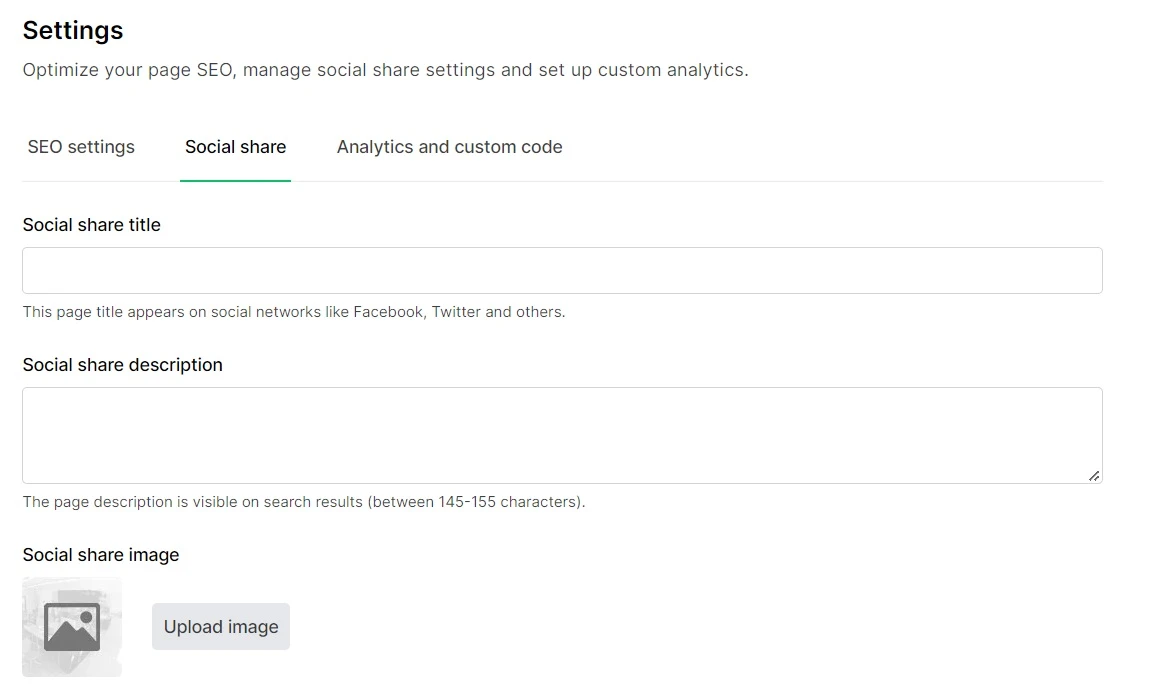The image size is (1172, 684).
Task: Click the "Social share image" label
Action: [x=101, y=555]
